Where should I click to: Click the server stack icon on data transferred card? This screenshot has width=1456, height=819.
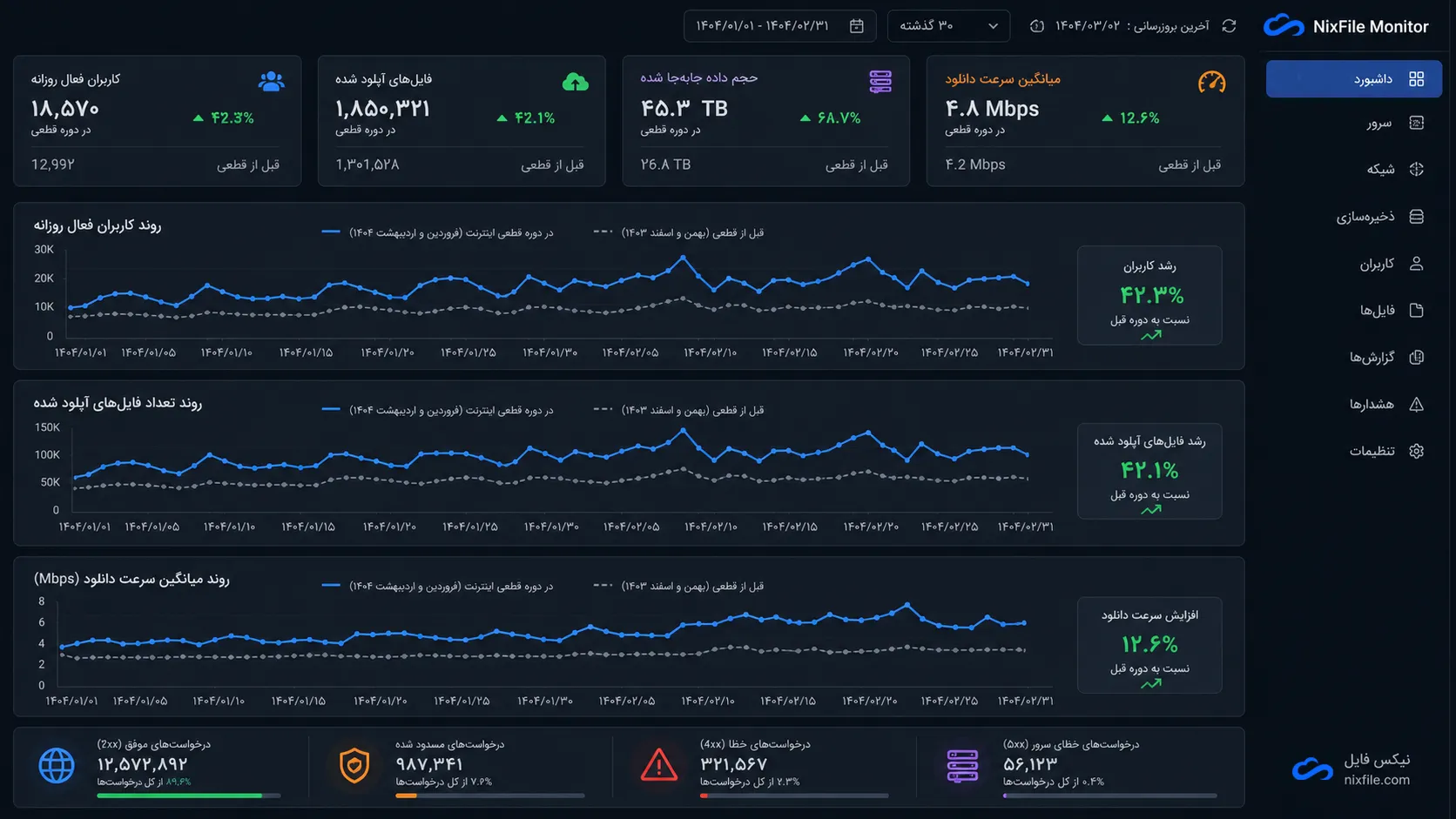[x=880, y=82]
